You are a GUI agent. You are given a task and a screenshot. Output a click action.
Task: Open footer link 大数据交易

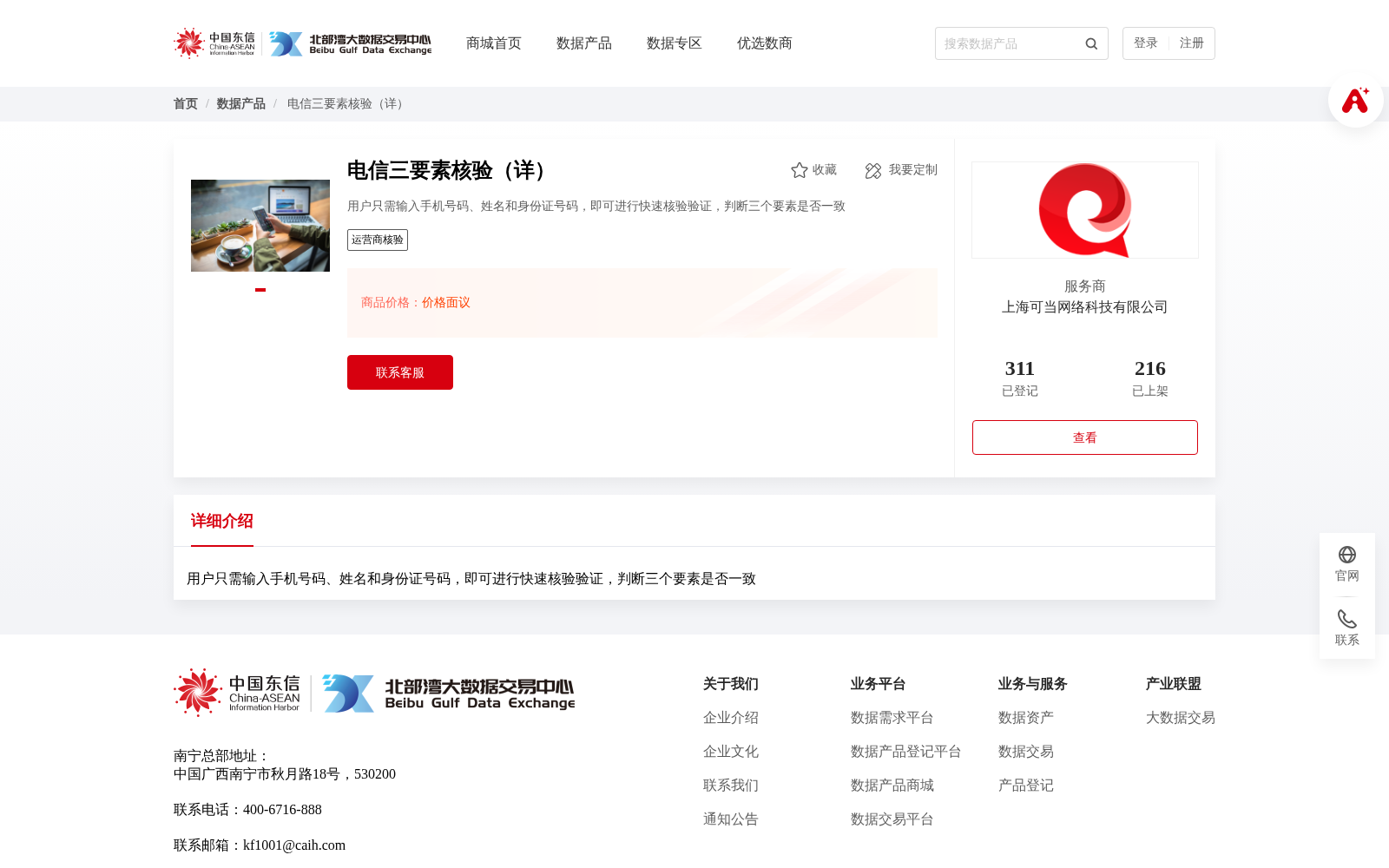1181,718
